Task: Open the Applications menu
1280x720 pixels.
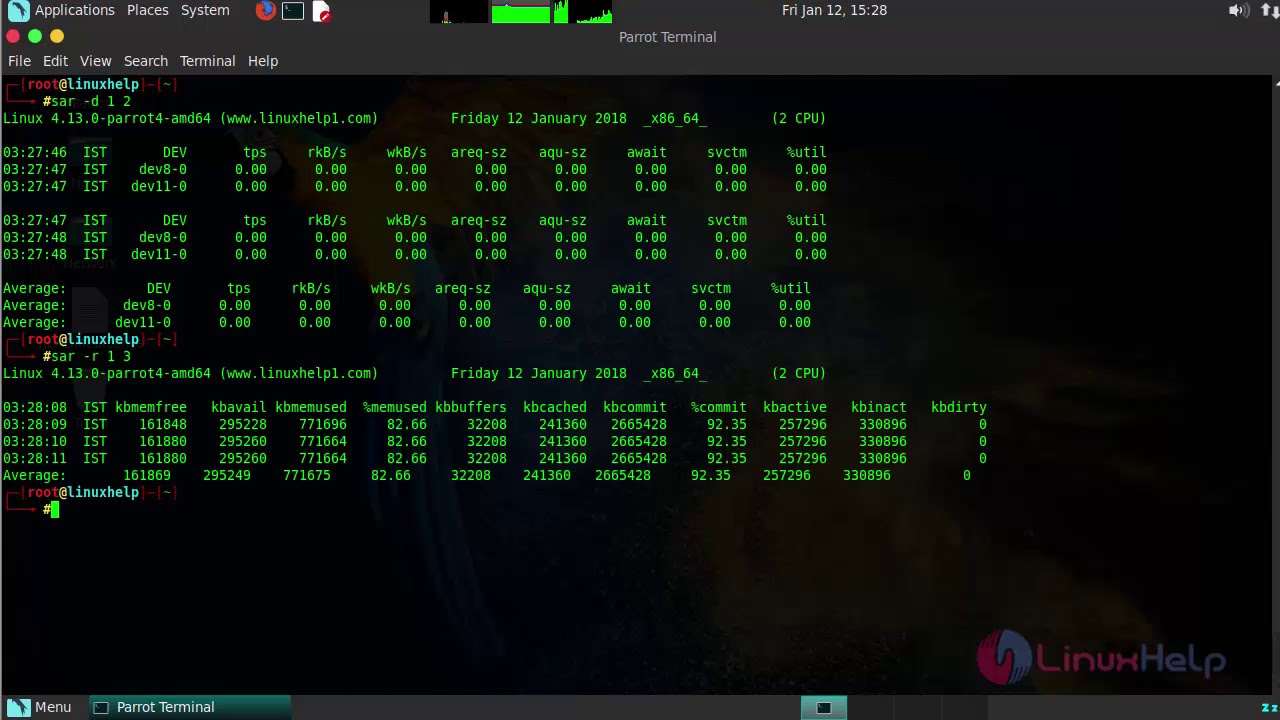Action: (x=75, y=10)
